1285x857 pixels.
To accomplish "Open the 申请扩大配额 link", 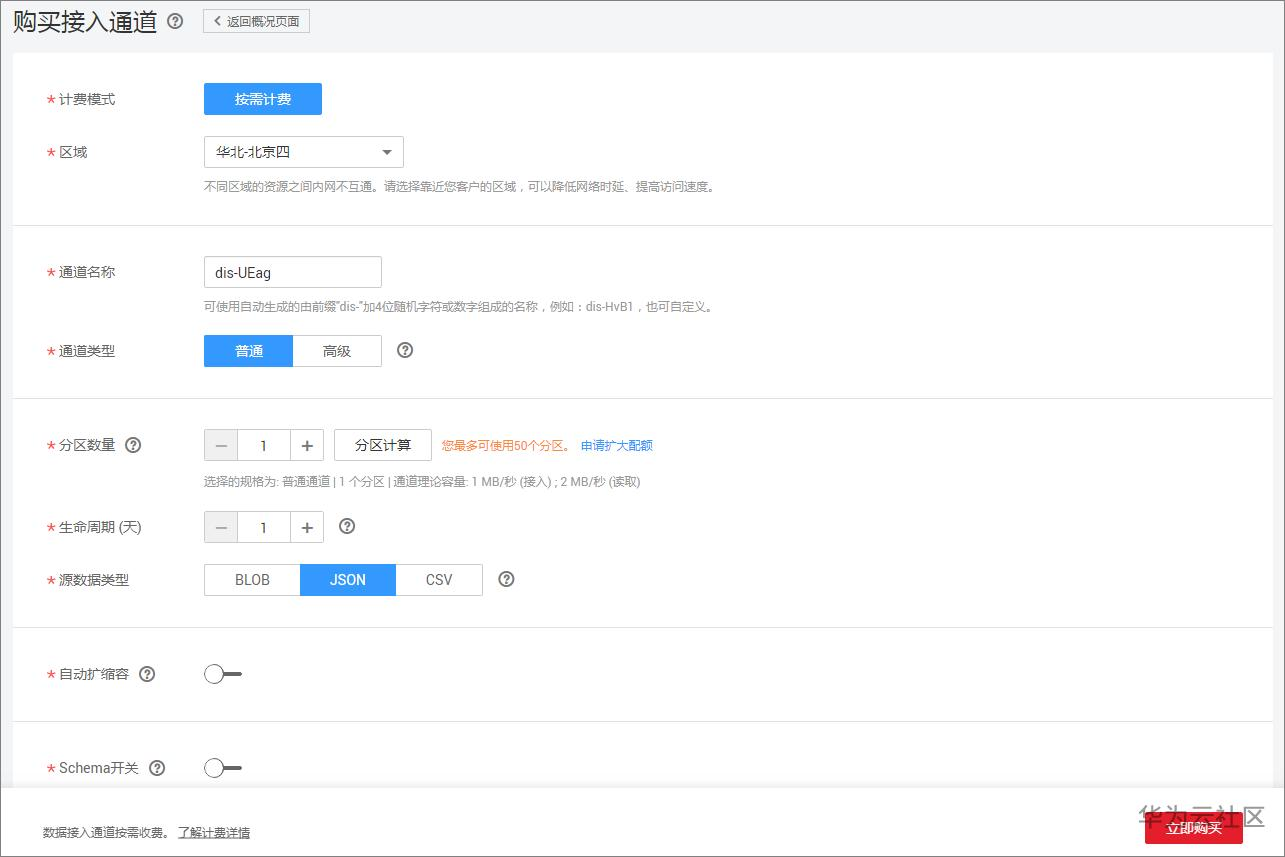I will coord(617,445).
